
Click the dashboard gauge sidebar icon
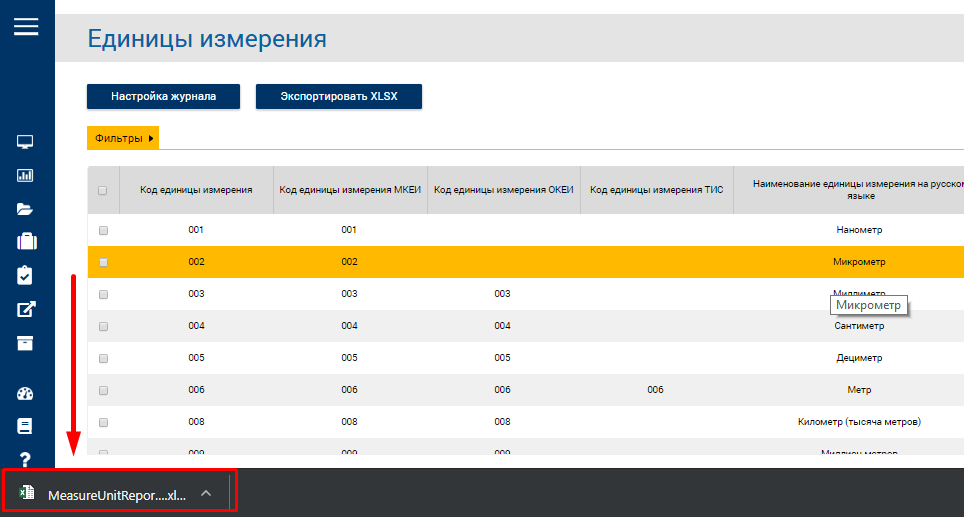point(25,393)
